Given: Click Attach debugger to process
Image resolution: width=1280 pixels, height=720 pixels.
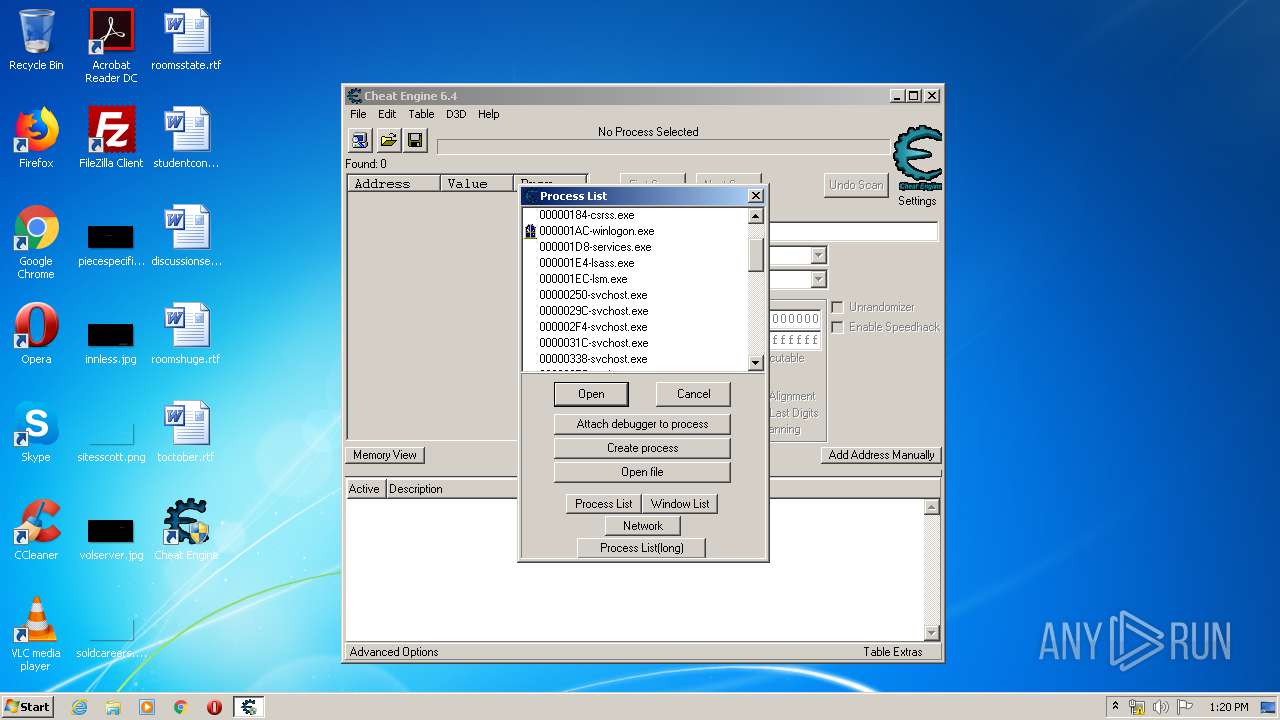Looking at the screenshot, I should [642, 424].
